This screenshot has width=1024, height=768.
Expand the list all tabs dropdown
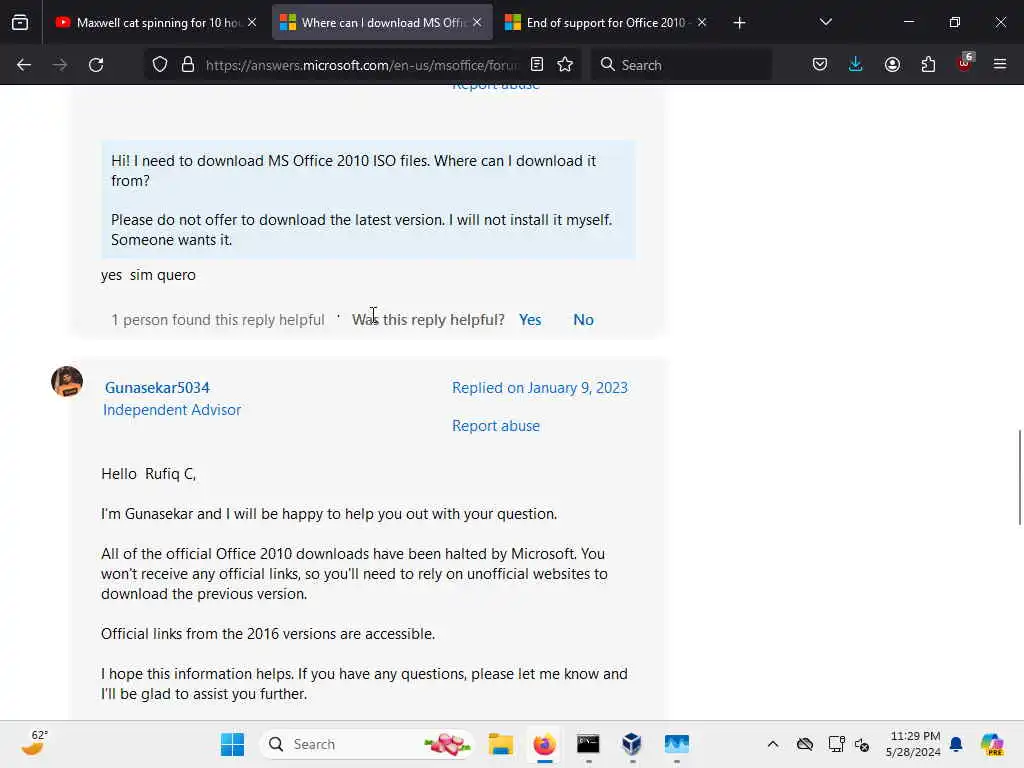pyautogui.click(x=825, y=23)
